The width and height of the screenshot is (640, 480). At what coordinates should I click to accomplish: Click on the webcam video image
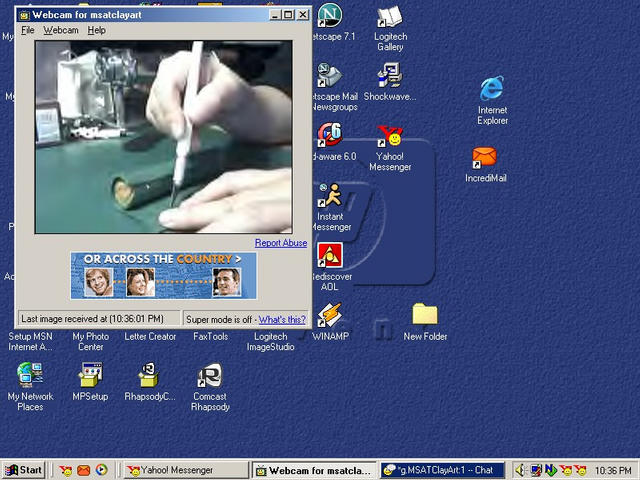click(164, 137)
